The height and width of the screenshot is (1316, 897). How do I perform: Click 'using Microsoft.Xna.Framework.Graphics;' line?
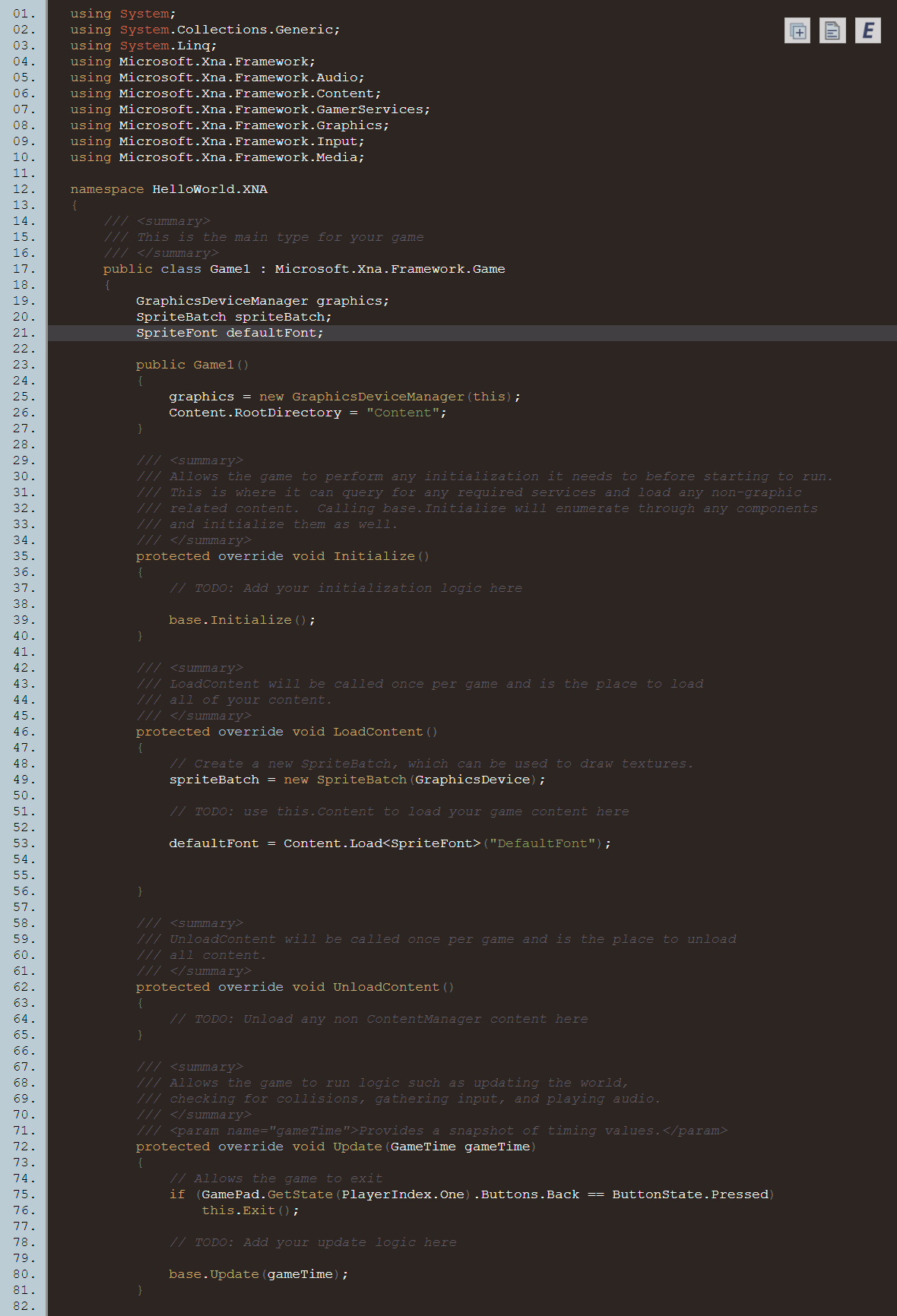[230, 125]
